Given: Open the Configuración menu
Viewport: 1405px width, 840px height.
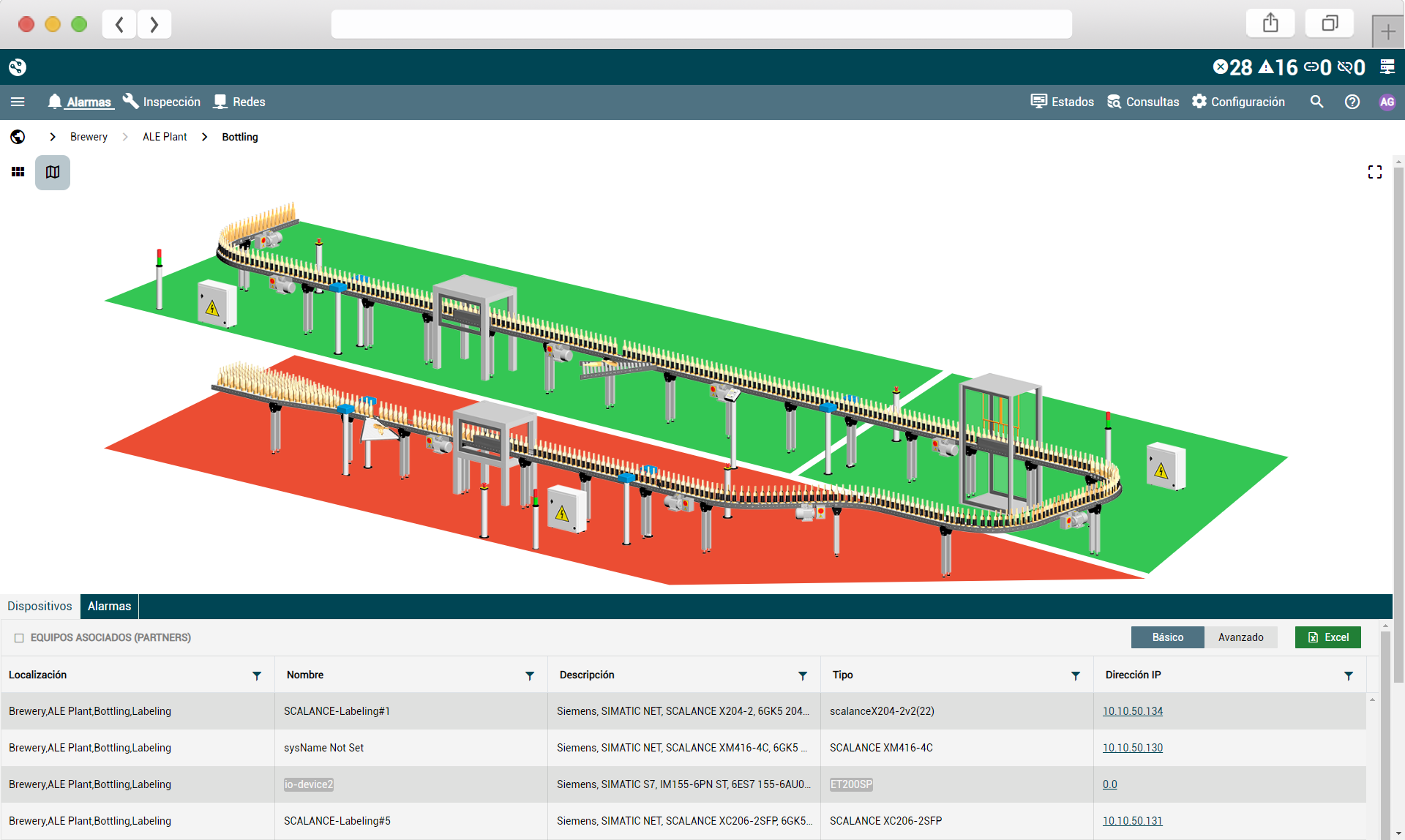Looking at the screenshot, I should [1238, 102].
